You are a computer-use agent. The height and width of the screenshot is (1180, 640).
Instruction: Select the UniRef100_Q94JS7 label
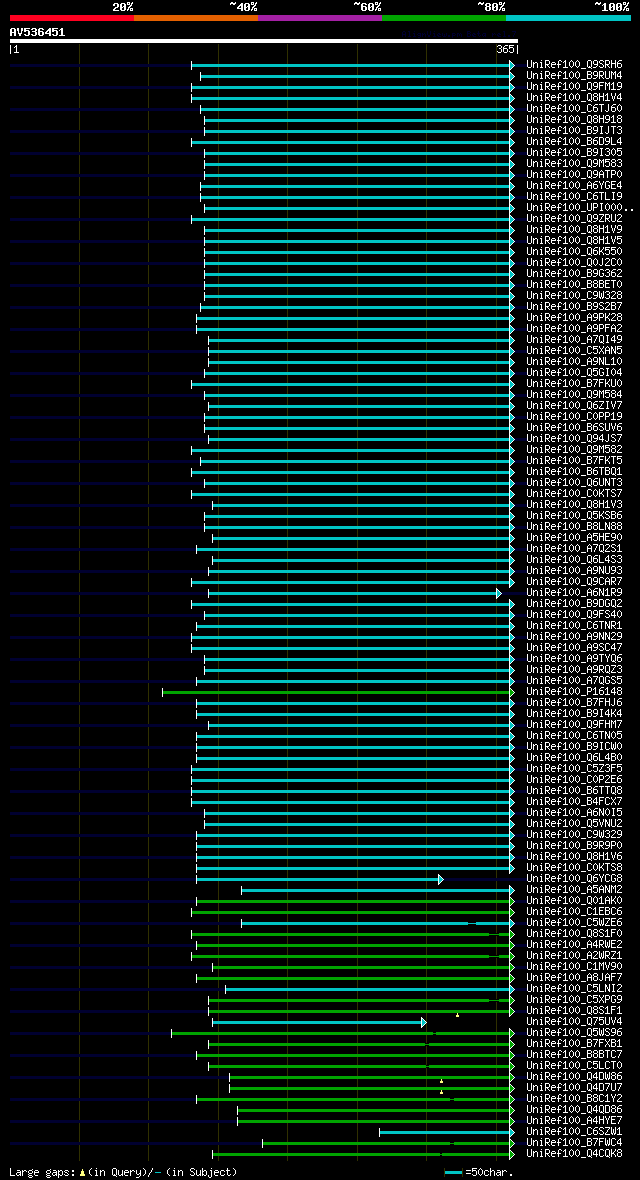[x=574, y=439]
